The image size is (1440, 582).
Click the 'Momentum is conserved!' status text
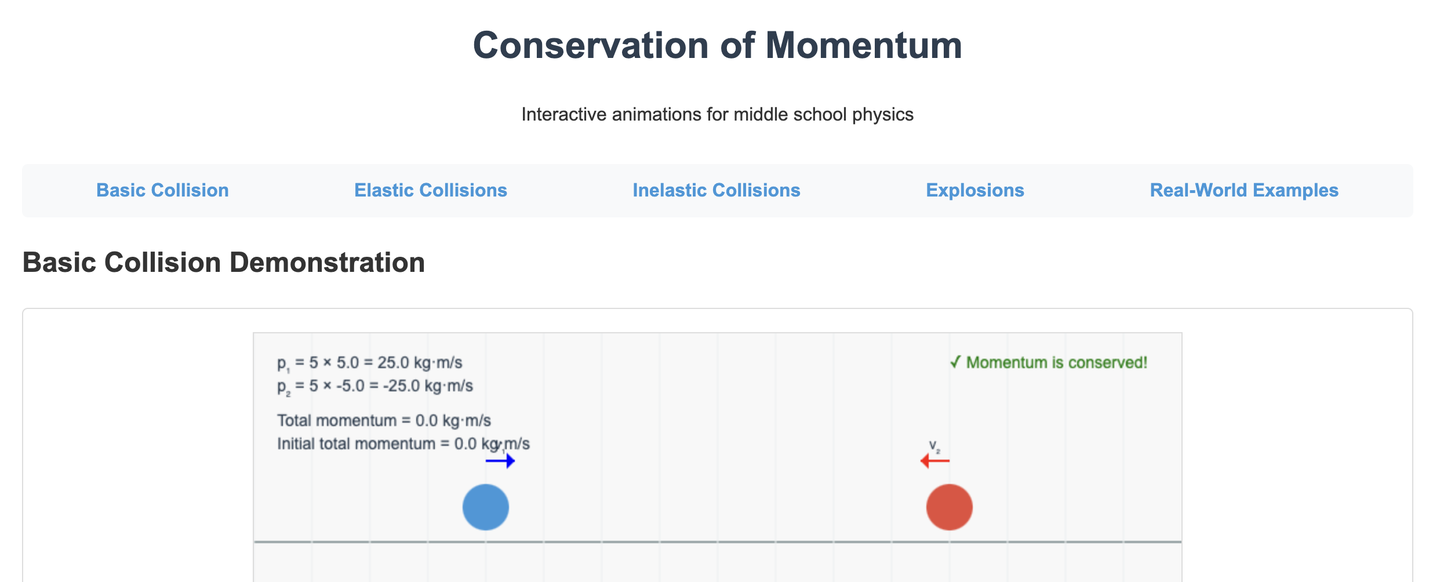[x=1056, y=362]
